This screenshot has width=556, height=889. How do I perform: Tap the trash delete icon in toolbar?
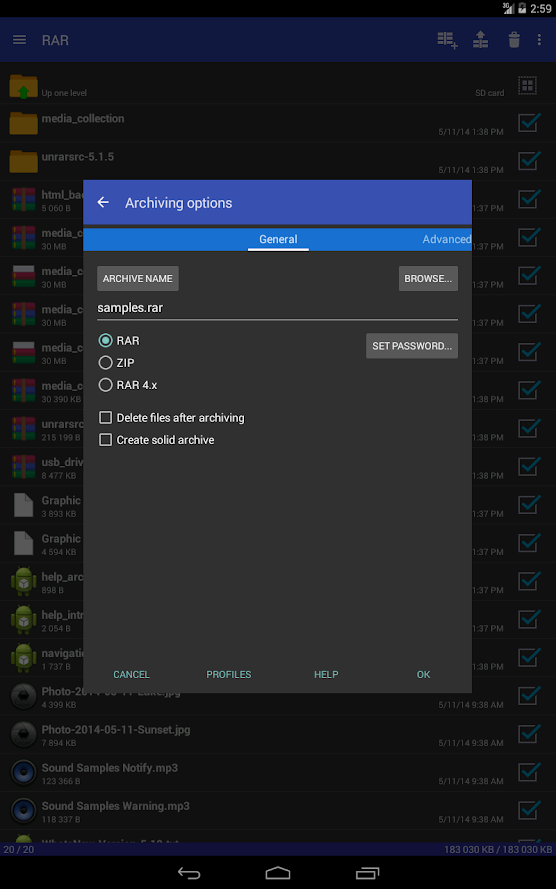click(x=514, y=40)
